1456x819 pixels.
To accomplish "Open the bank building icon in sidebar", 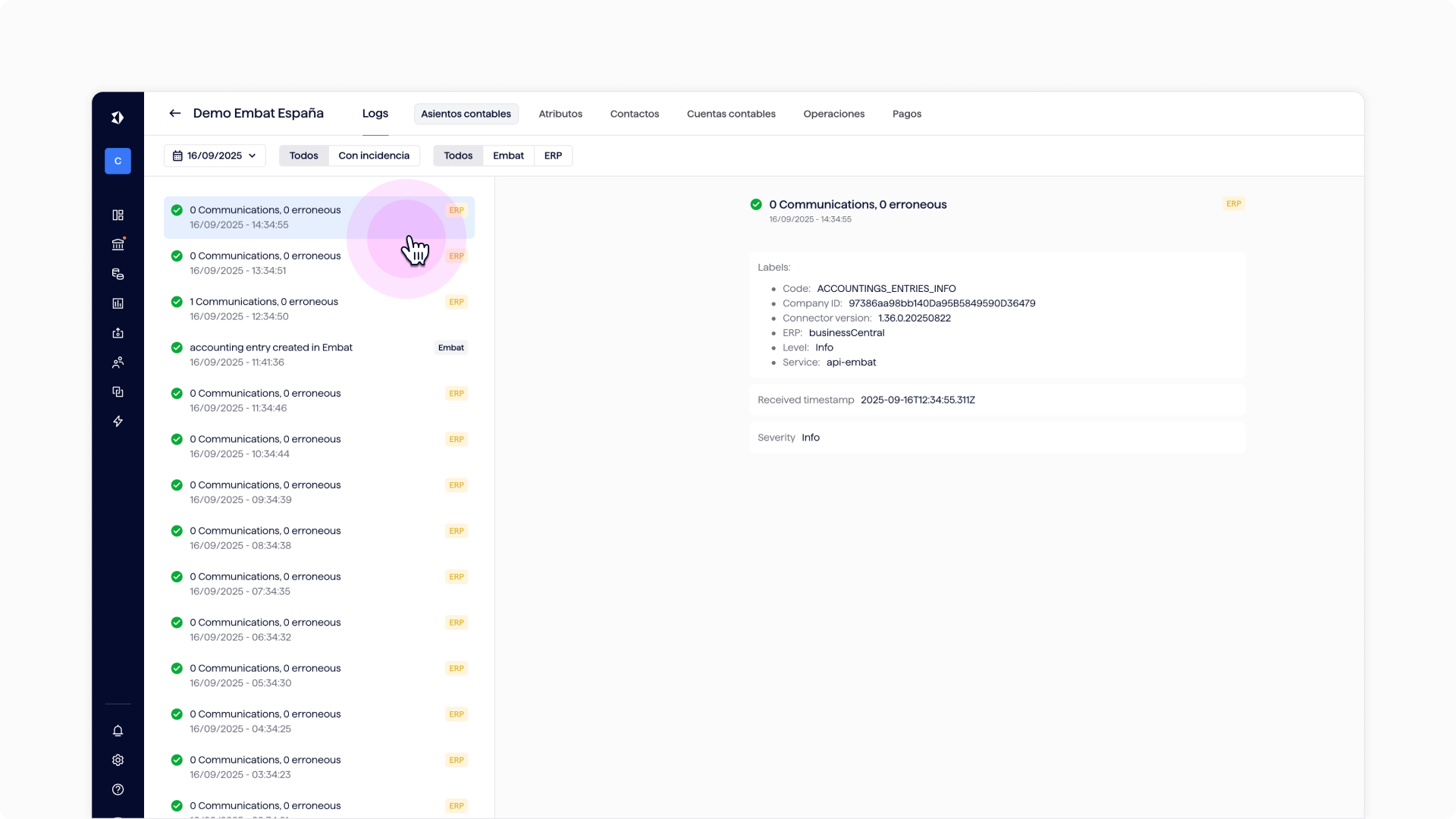I will [118, 244].
